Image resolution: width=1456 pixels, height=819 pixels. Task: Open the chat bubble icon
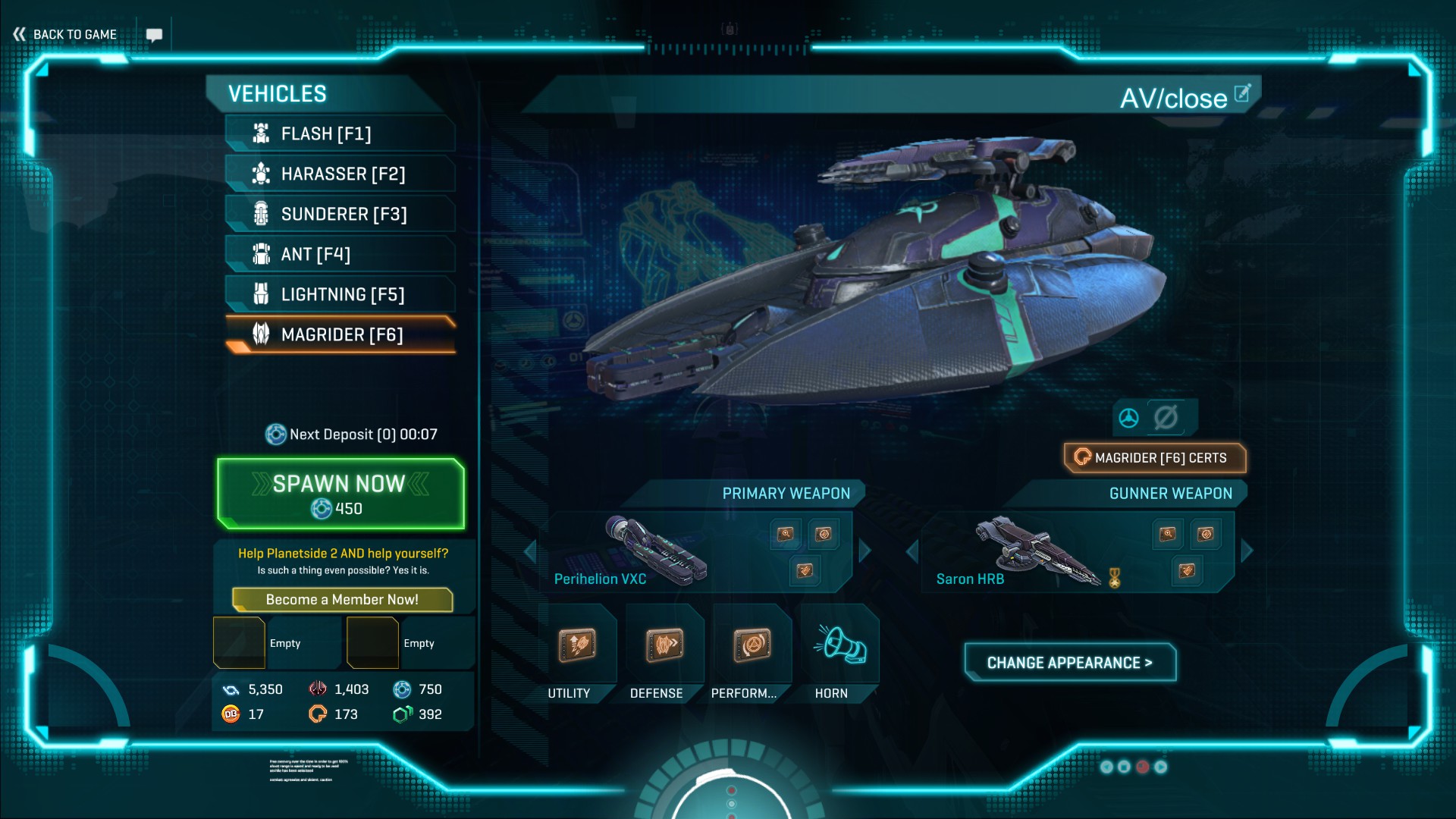click(154, 35)
